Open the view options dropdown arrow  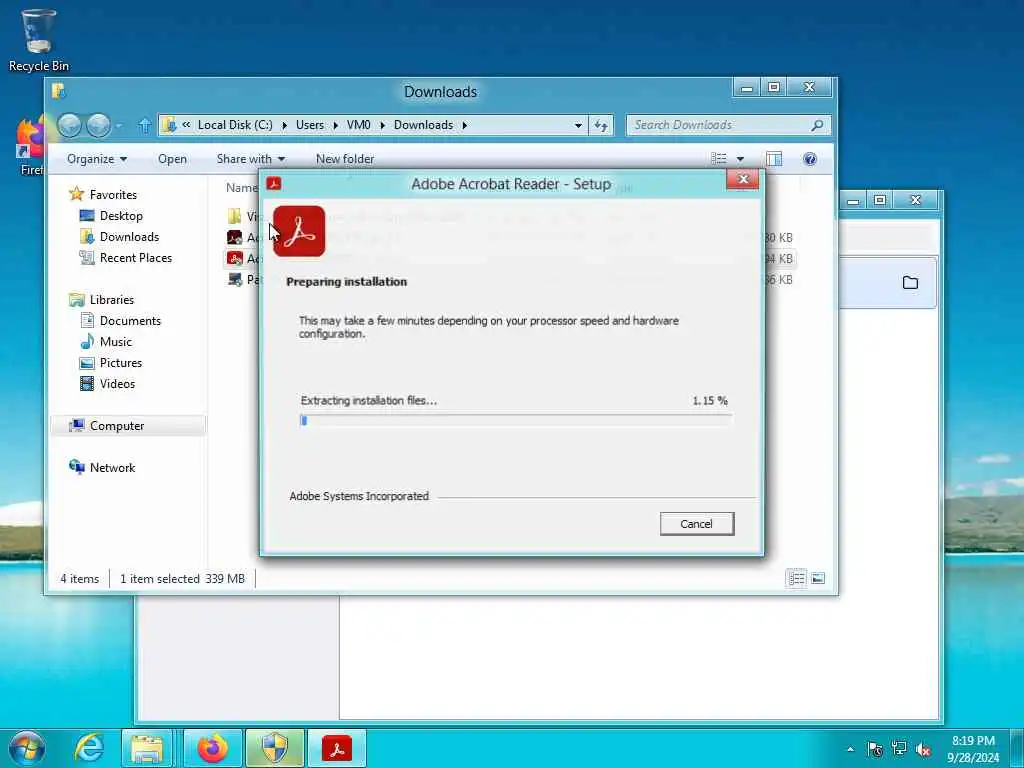coord(740,159)
